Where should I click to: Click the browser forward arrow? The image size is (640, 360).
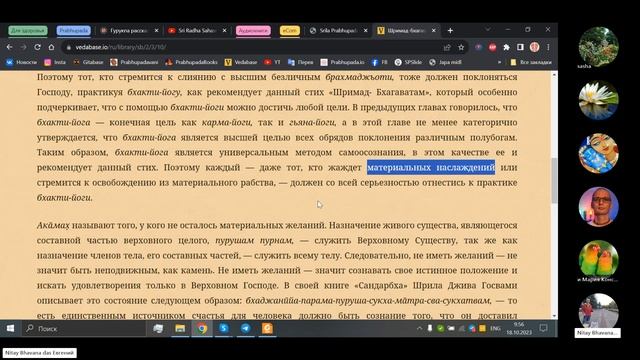click(23, 47)
